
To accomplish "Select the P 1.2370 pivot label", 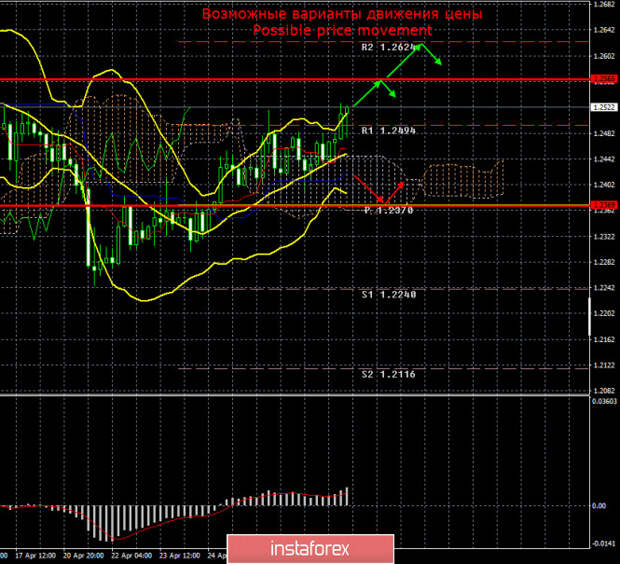I will 389,210.
